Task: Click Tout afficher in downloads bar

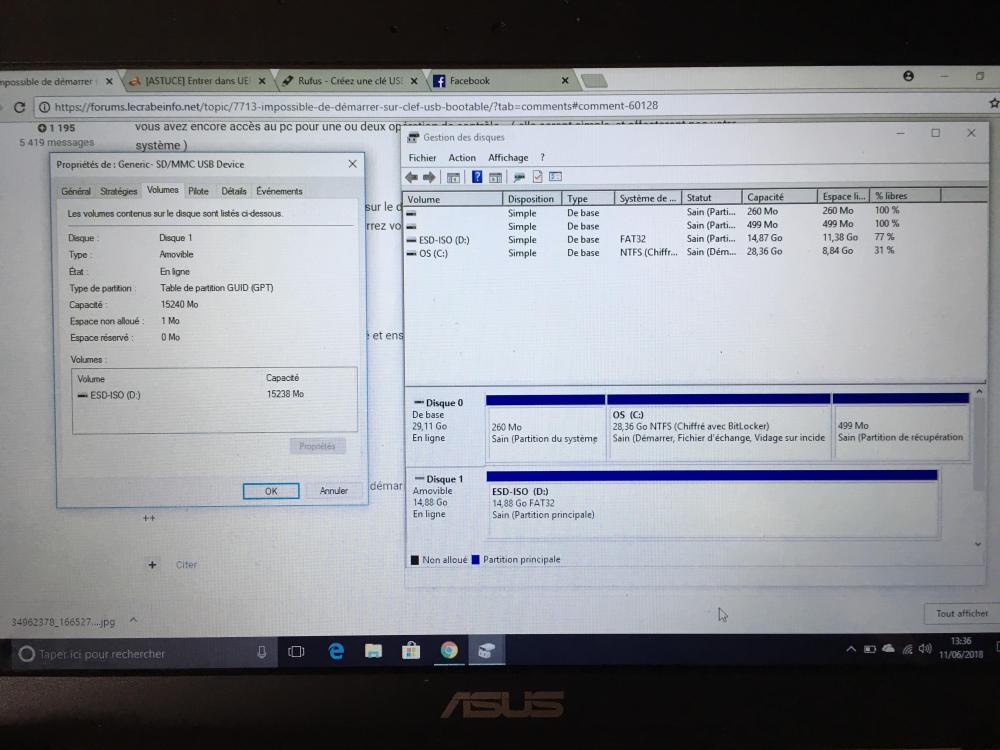Action: 961,614
